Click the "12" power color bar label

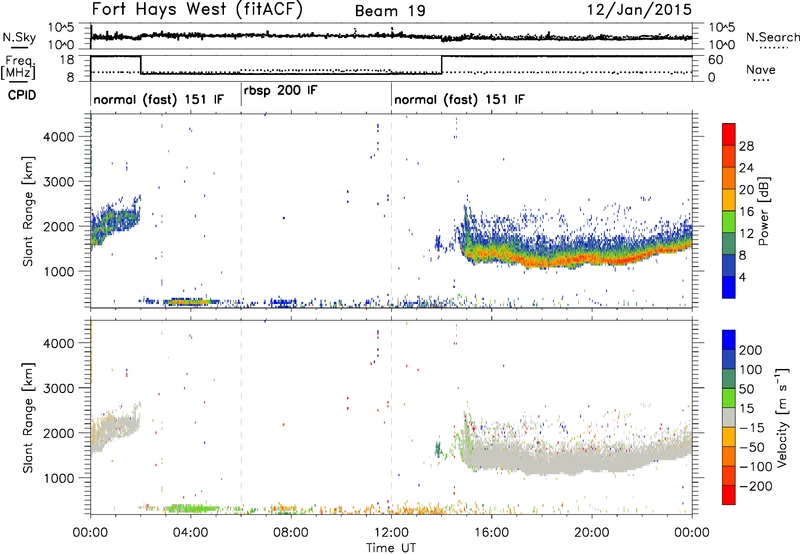click(746, 234)
